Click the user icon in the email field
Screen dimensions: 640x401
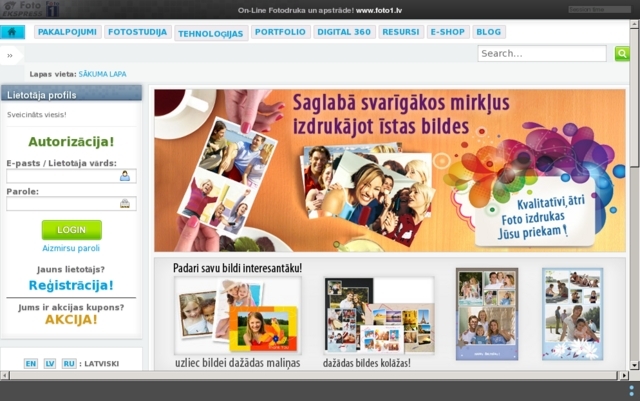[x=124, y=176]
